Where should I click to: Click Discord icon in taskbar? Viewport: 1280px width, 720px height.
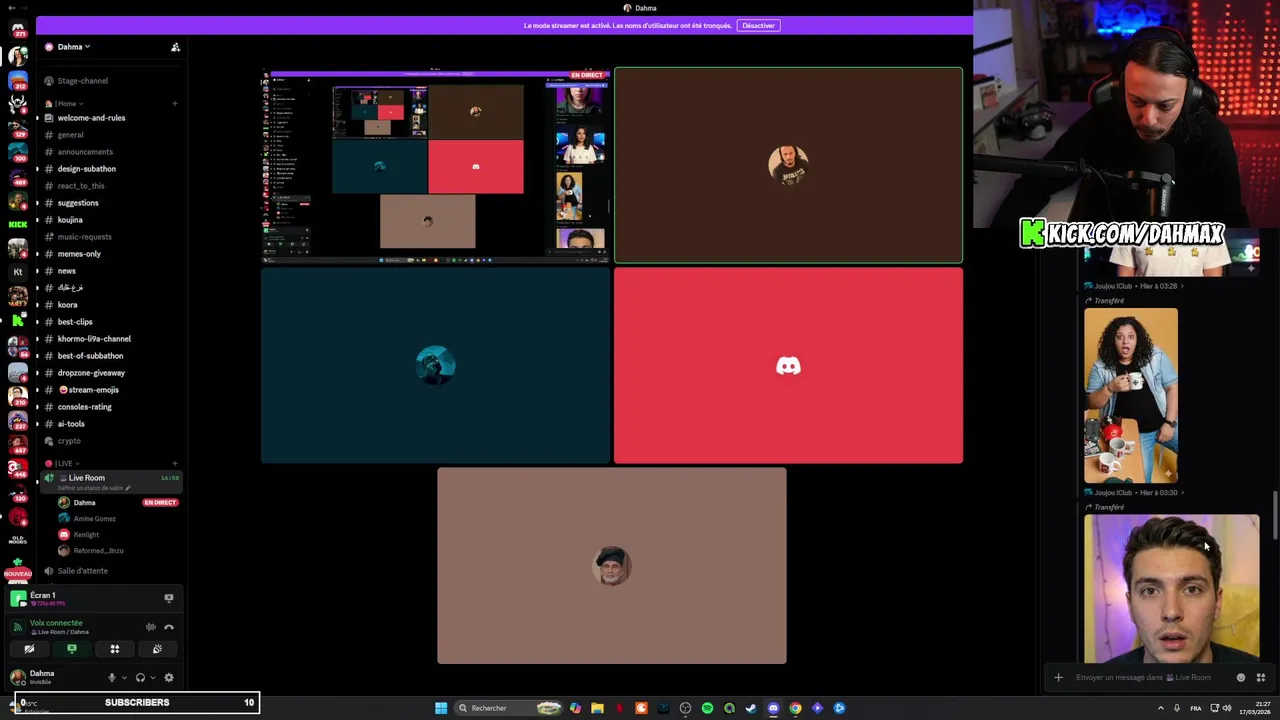[773, 708]
